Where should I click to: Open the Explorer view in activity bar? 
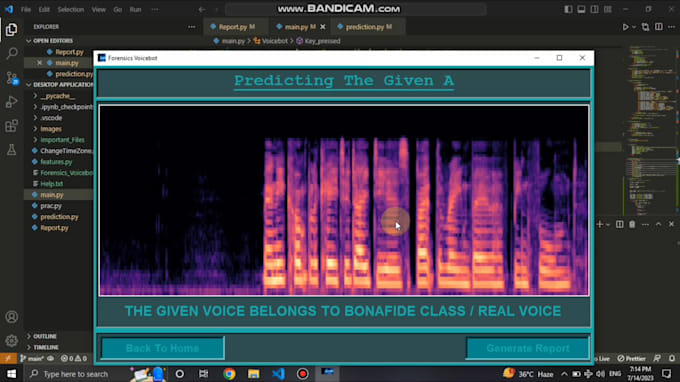12,29
